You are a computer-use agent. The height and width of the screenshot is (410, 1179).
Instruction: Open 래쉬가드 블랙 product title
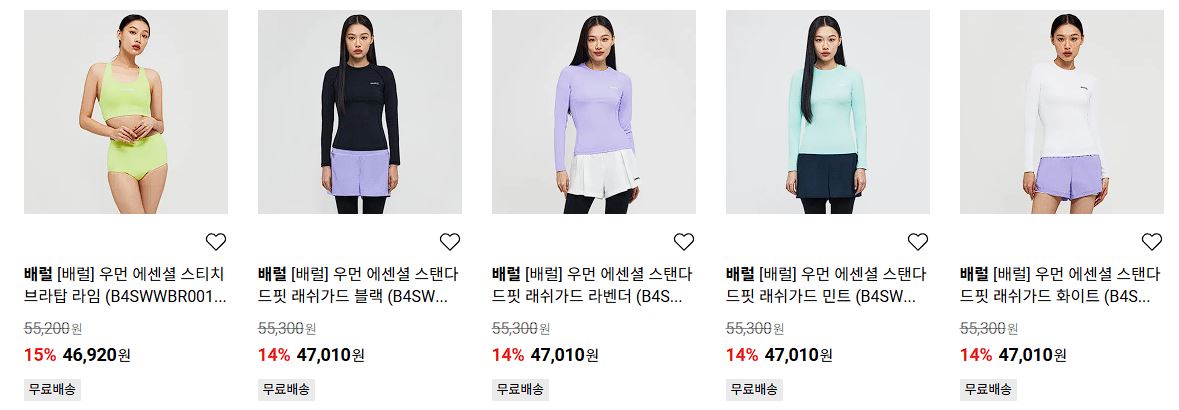tap(359, 285)
